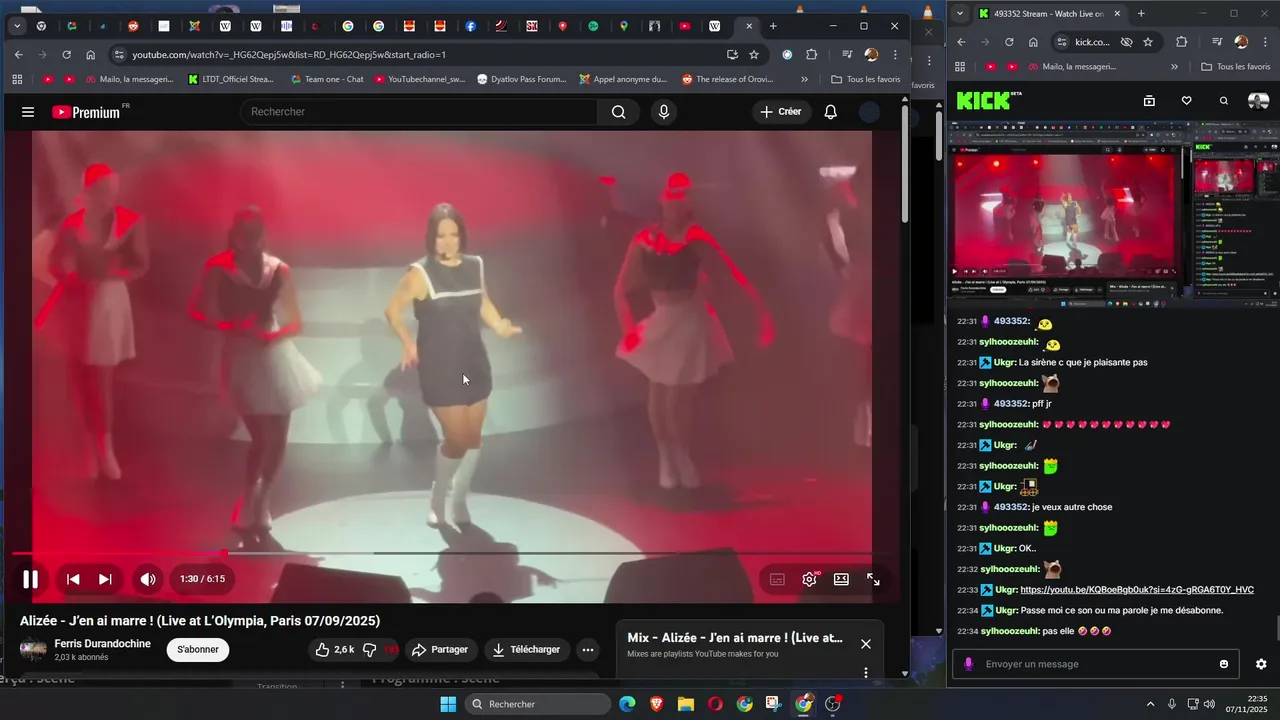Open the Chrome menu in the YouTube window
The image size is (1280, 720).
(x=895, y=55)
